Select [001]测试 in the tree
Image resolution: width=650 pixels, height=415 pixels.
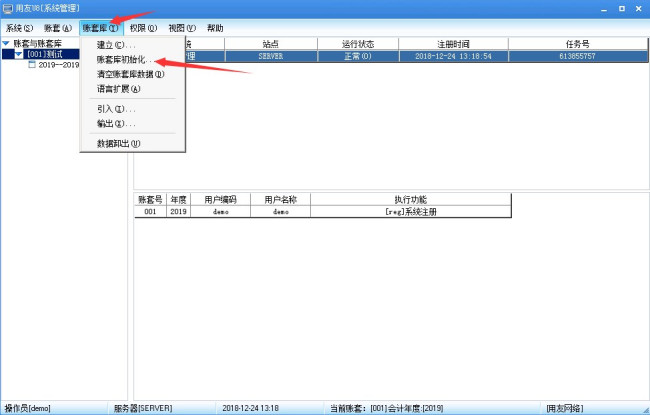(45, 54)
